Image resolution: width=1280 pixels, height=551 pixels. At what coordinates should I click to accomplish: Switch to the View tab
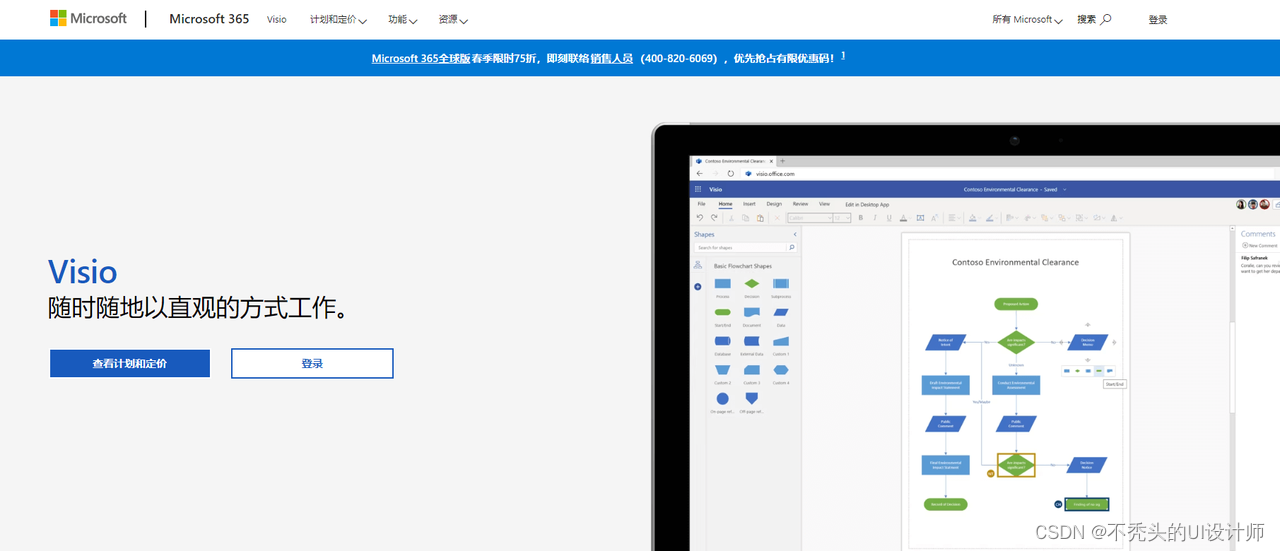tap(824, 204)
